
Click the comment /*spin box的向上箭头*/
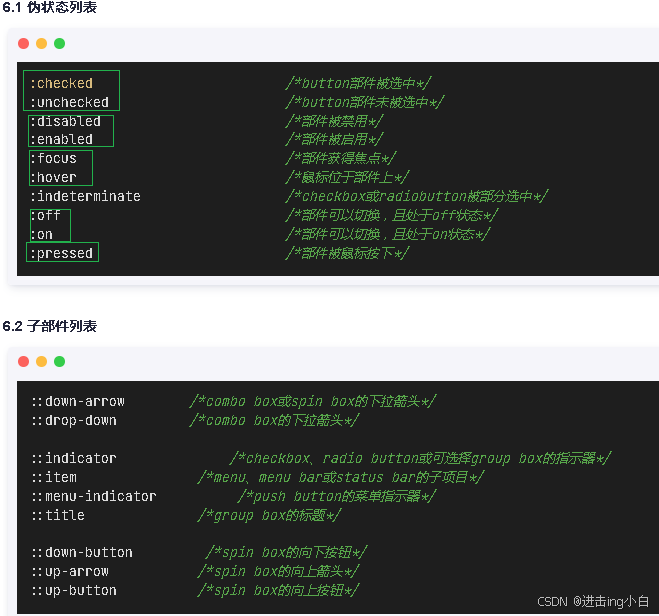click(279, 571)
